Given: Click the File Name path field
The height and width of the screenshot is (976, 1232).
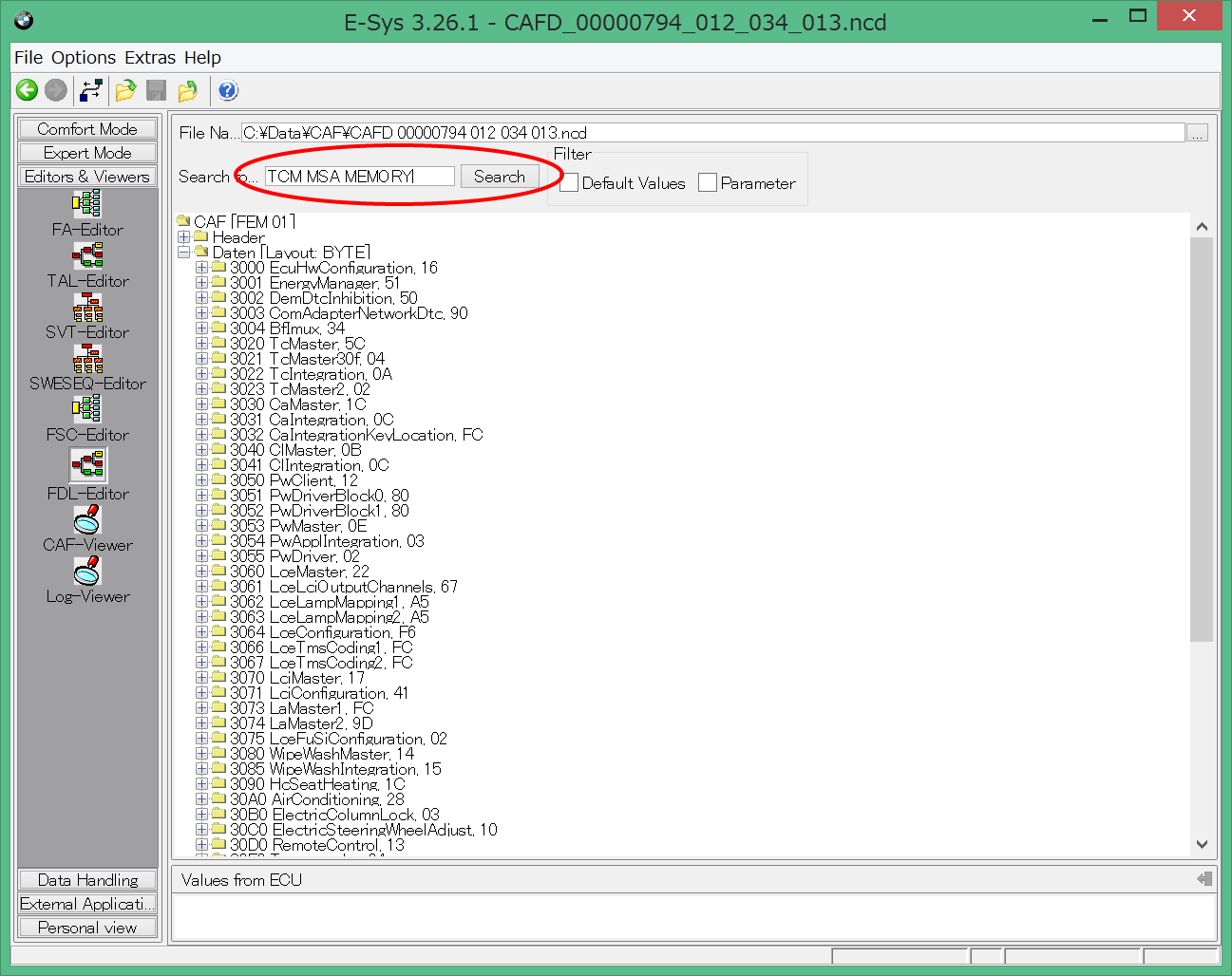Looking at the screenshot, I should point(713,133).
